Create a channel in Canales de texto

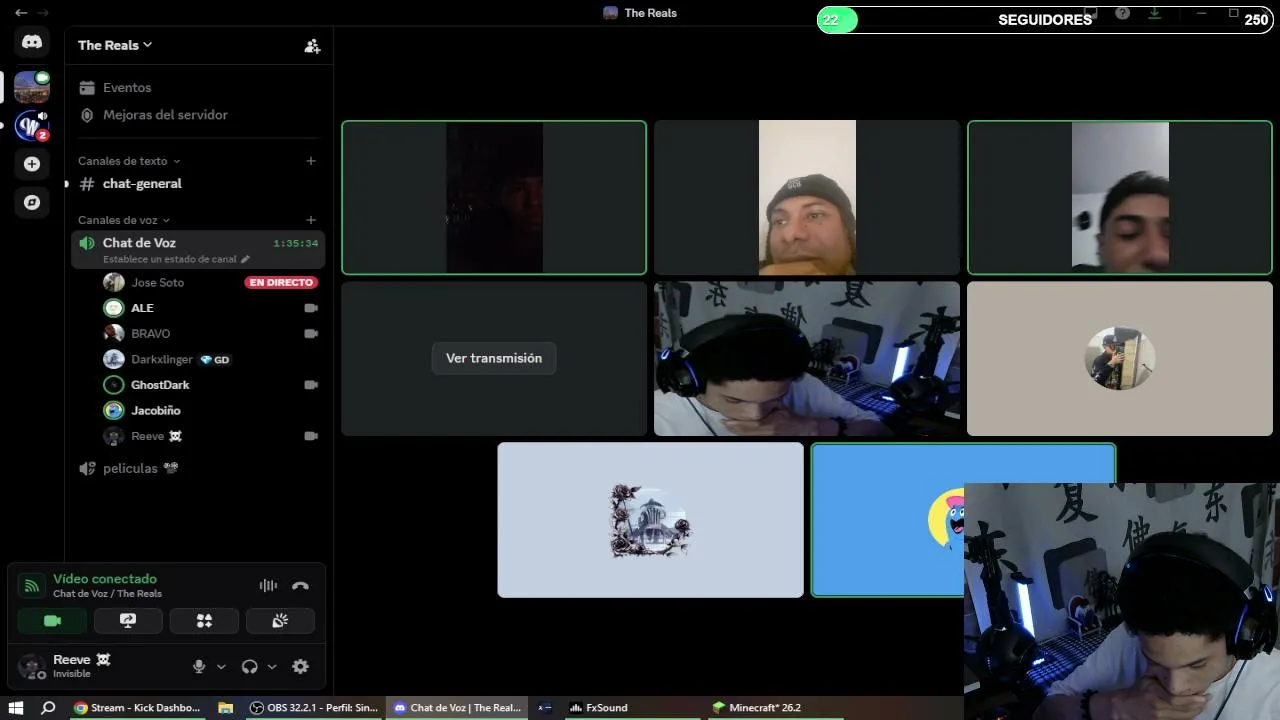point(311,161)
